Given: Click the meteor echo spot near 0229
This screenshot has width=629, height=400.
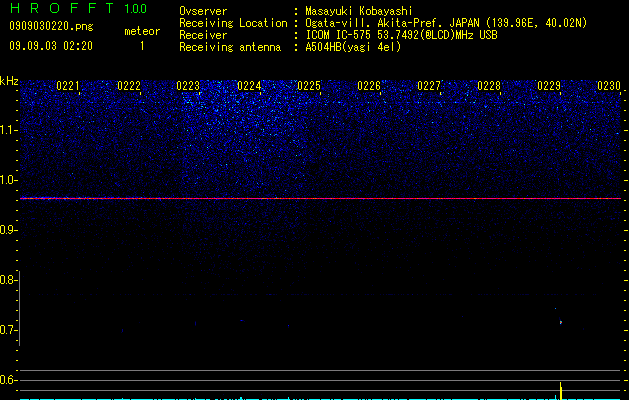Looking at the screenshot, I should point(561,322).
